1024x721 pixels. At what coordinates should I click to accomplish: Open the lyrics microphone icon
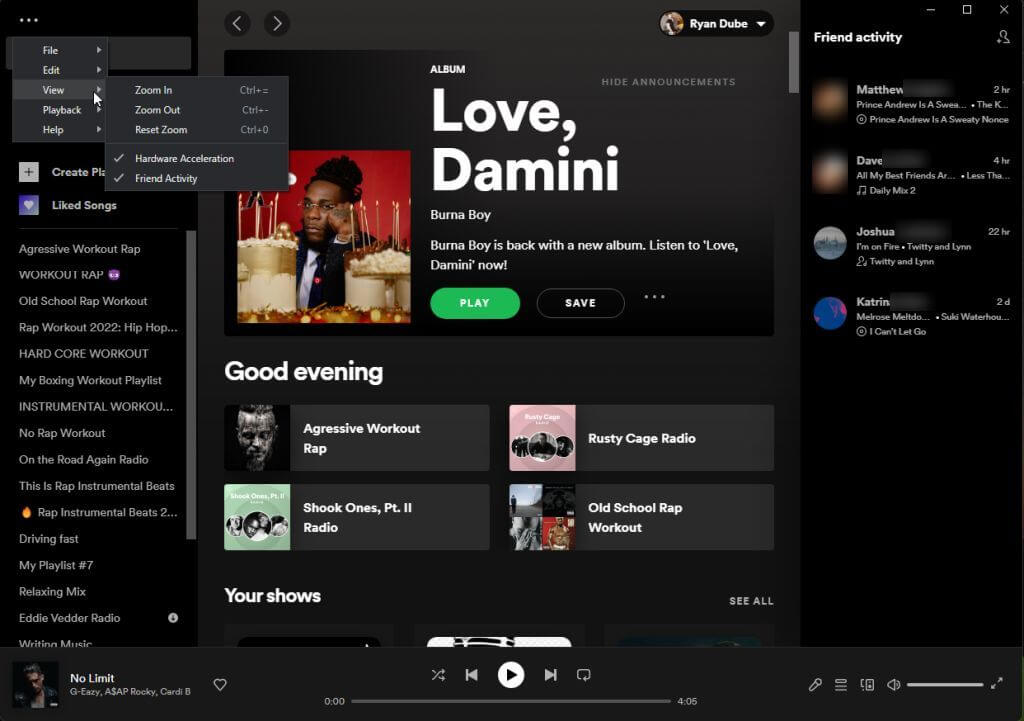[x=815, y=685]
